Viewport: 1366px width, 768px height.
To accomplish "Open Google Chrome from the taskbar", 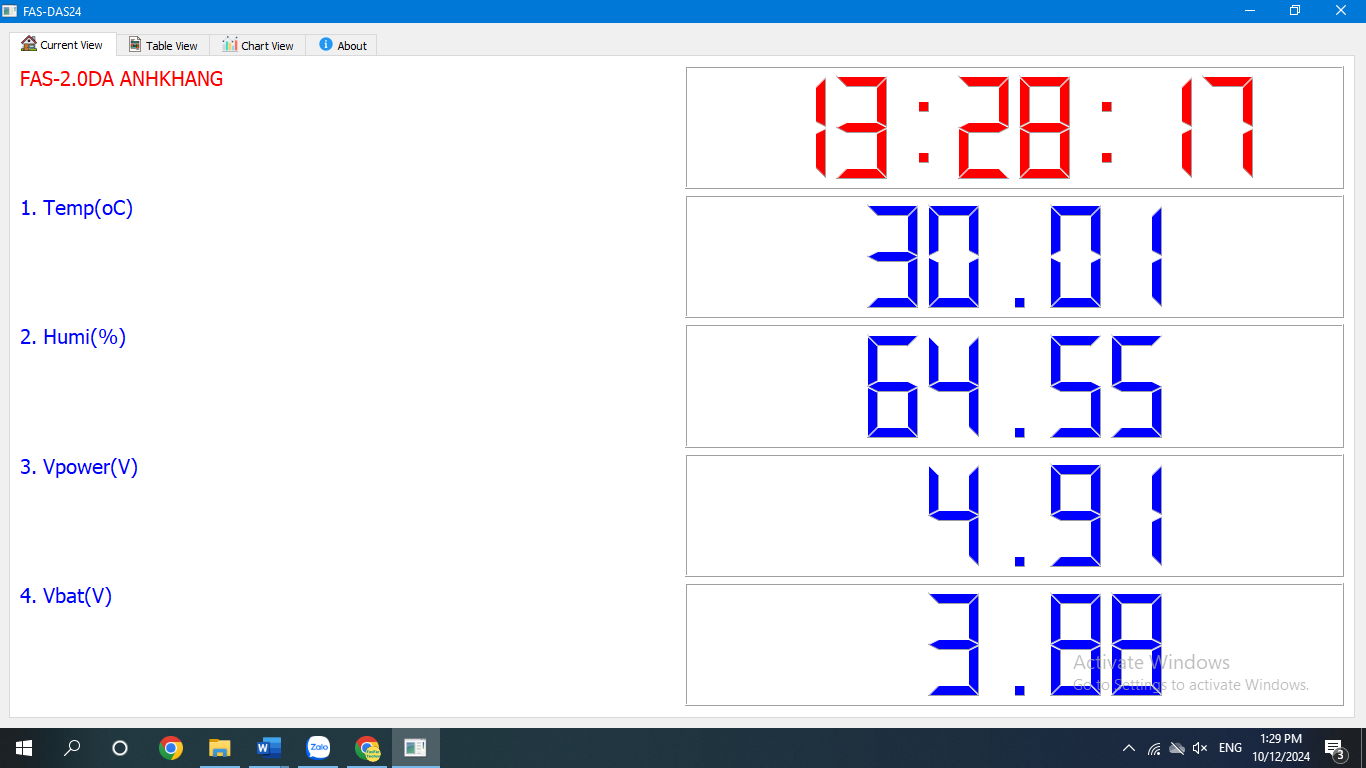I will point(171,747).
